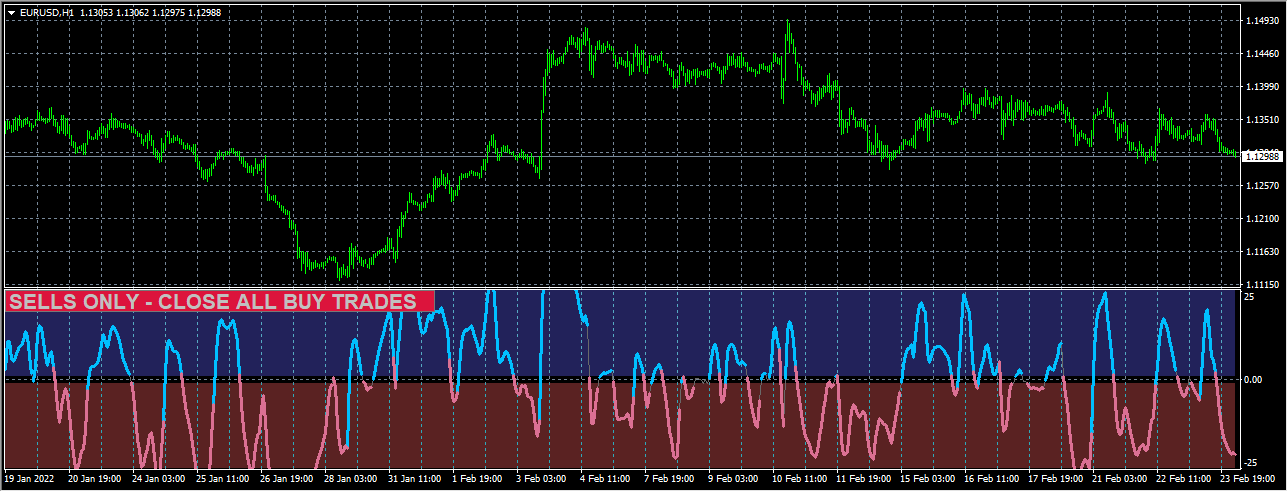Click the 26 Jan 19:00 time axis label
This screenshot has width=1288, height=492.
pos(286,478)
